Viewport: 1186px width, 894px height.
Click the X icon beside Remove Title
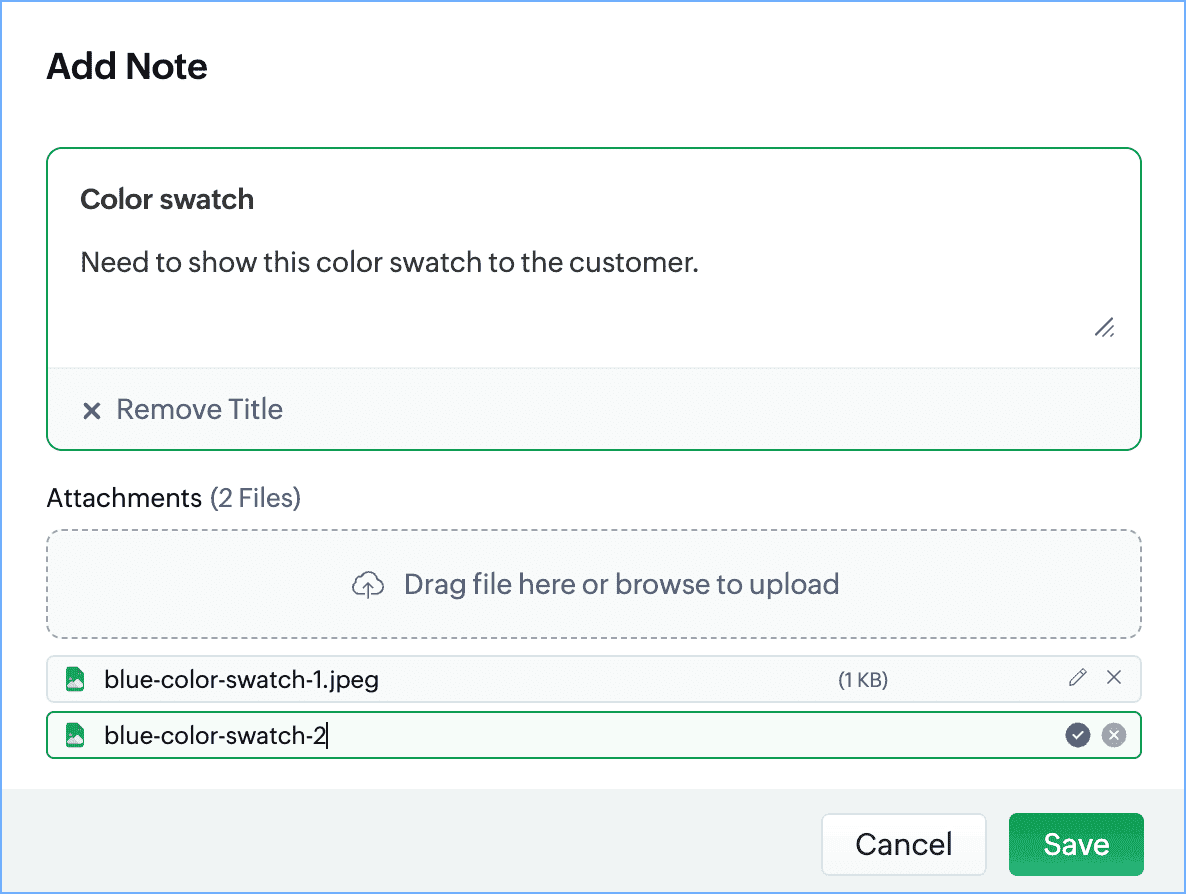pyautogui.click(x=91, y=410)
